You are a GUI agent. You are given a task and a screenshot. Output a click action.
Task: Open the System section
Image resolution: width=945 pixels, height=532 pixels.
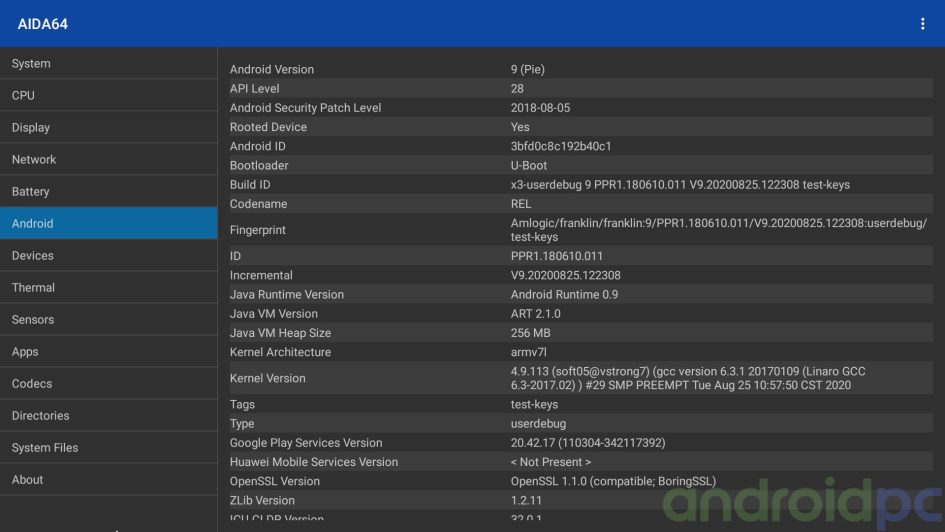point(108,63)
